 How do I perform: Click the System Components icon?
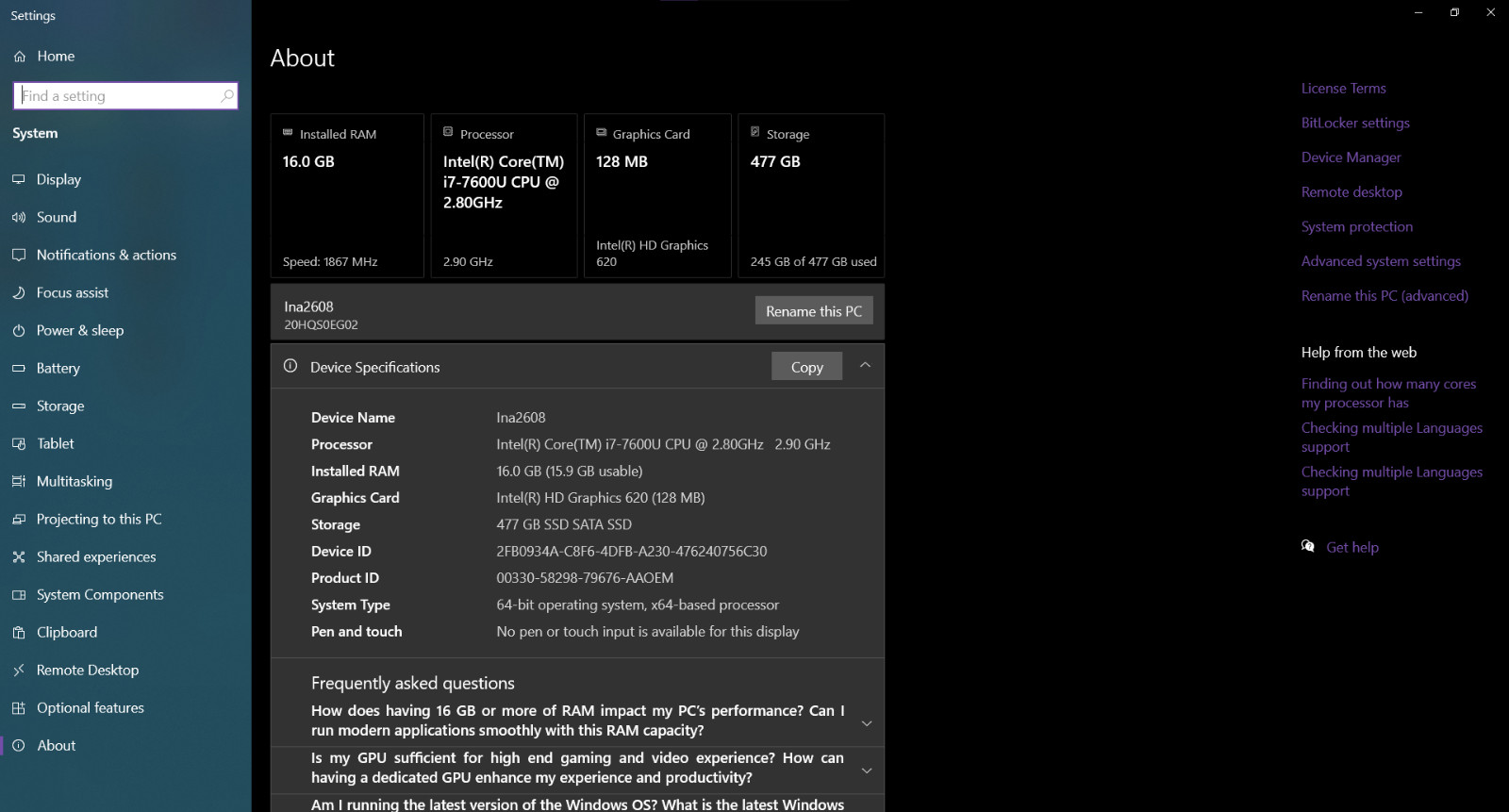(x=19, y=594)
